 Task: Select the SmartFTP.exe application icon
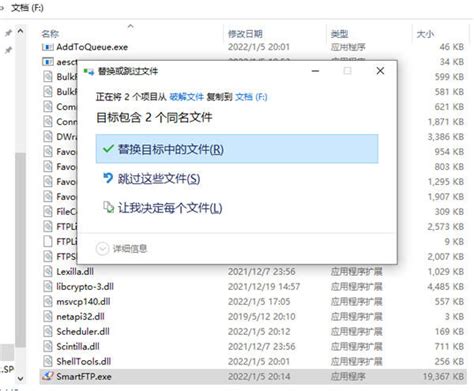[48, 376]
